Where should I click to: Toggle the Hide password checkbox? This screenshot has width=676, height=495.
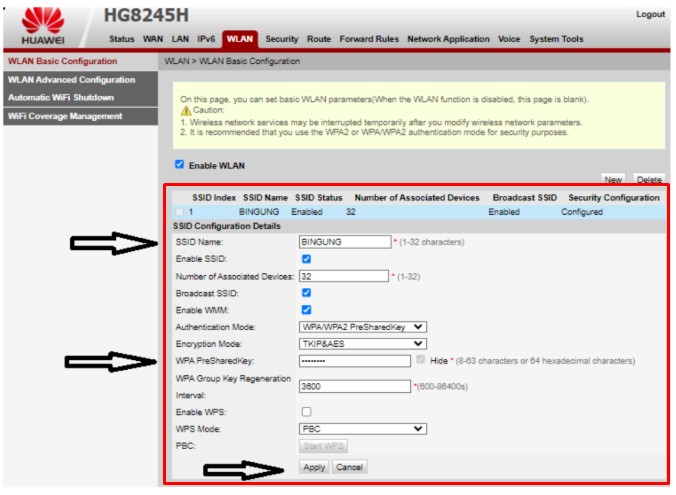coord(421,360)
